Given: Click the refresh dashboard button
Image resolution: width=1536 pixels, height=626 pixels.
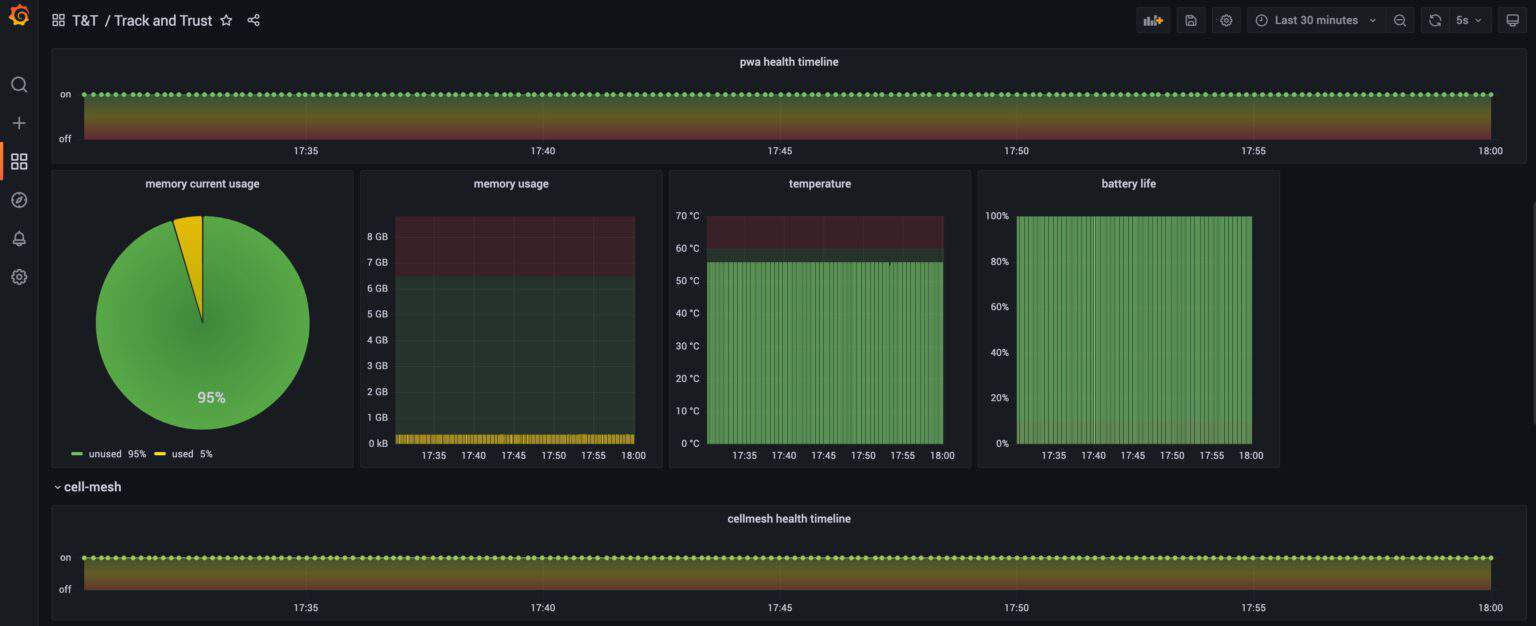Looking at the screenshot, I should (1435, 20).
